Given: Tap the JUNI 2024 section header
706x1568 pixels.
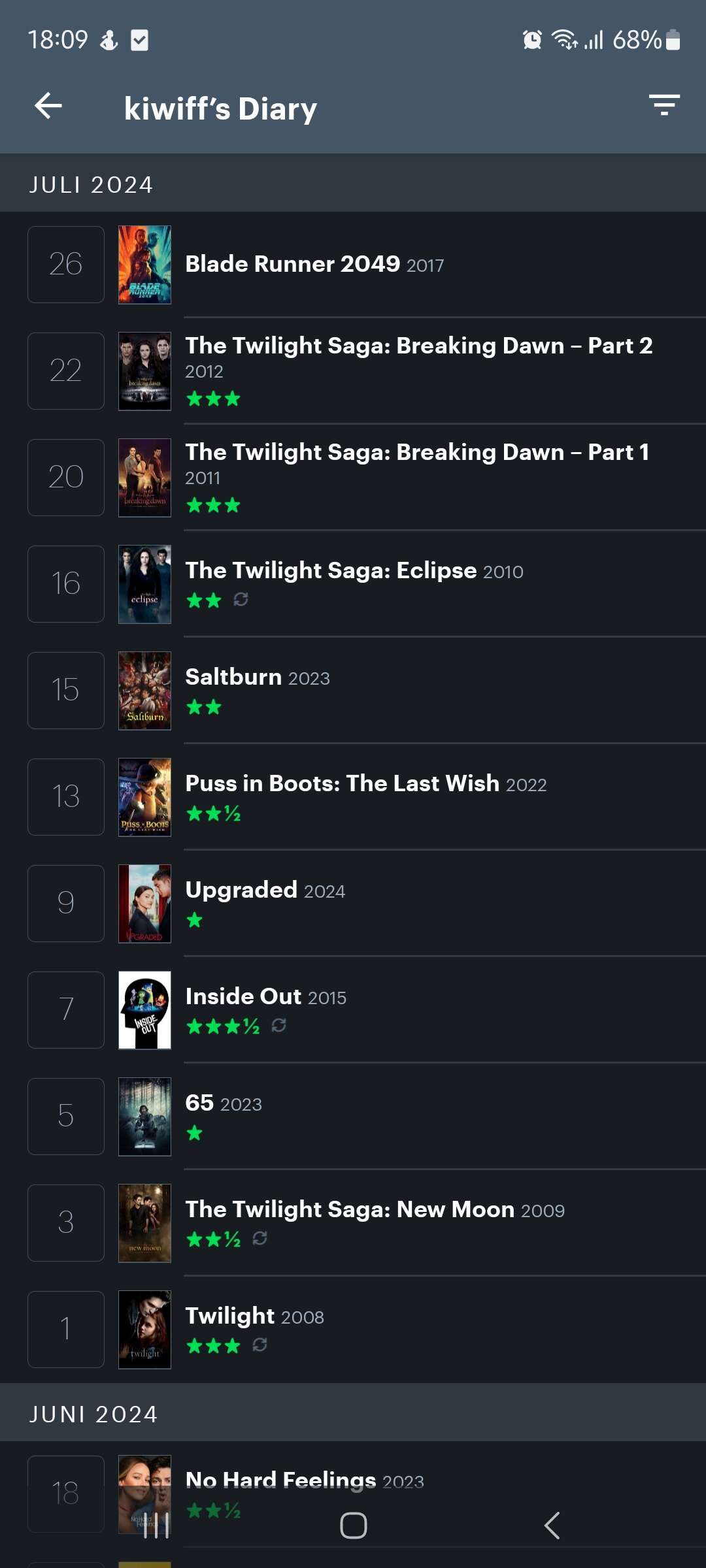Looking at the screenshot, I should tap(353, 1414).
